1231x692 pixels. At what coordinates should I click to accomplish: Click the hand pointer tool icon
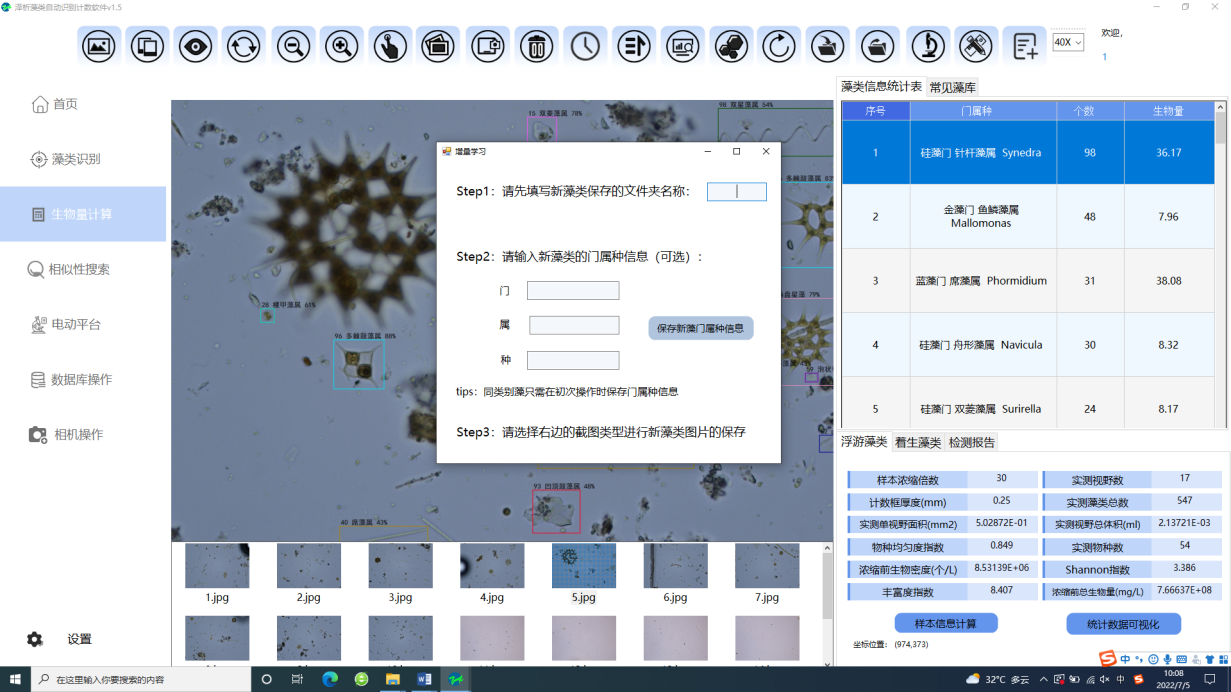(x=390, y=46)
